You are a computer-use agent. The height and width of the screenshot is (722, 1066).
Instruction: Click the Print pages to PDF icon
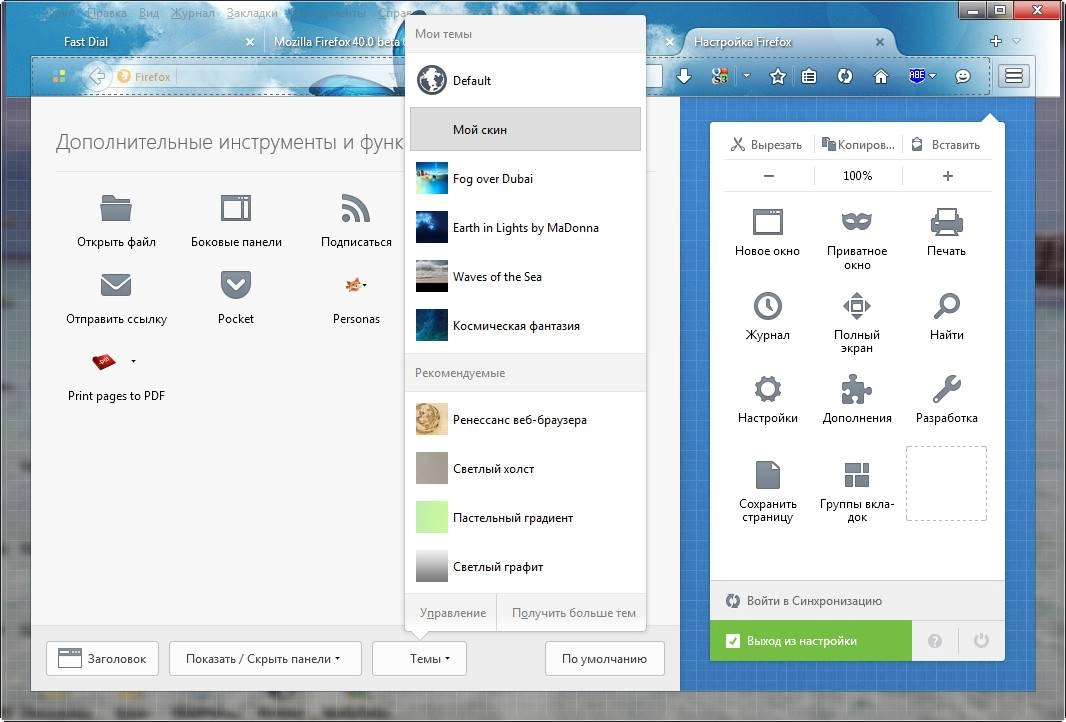point(104,362)
